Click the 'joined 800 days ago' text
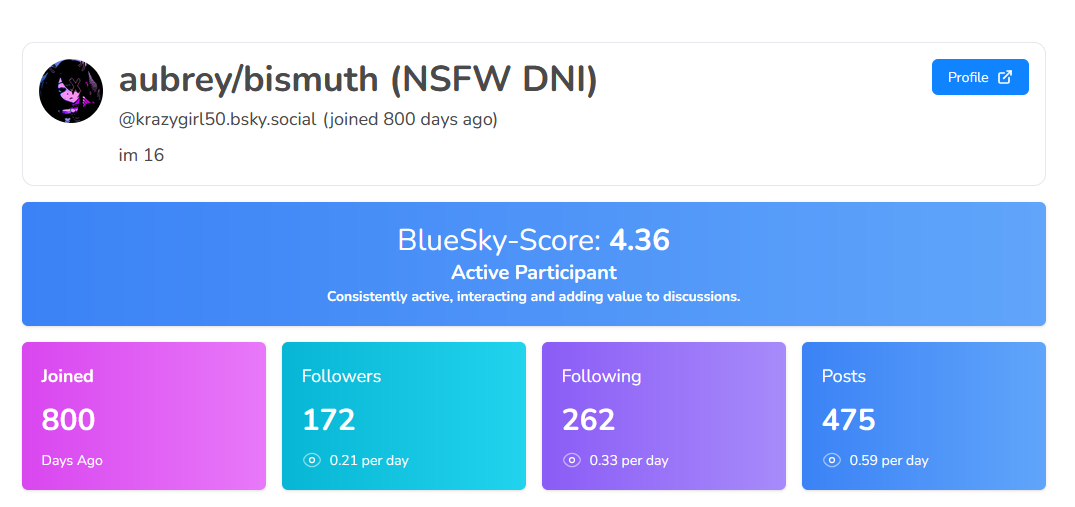 pyautogui.click(x=410, y=120)
